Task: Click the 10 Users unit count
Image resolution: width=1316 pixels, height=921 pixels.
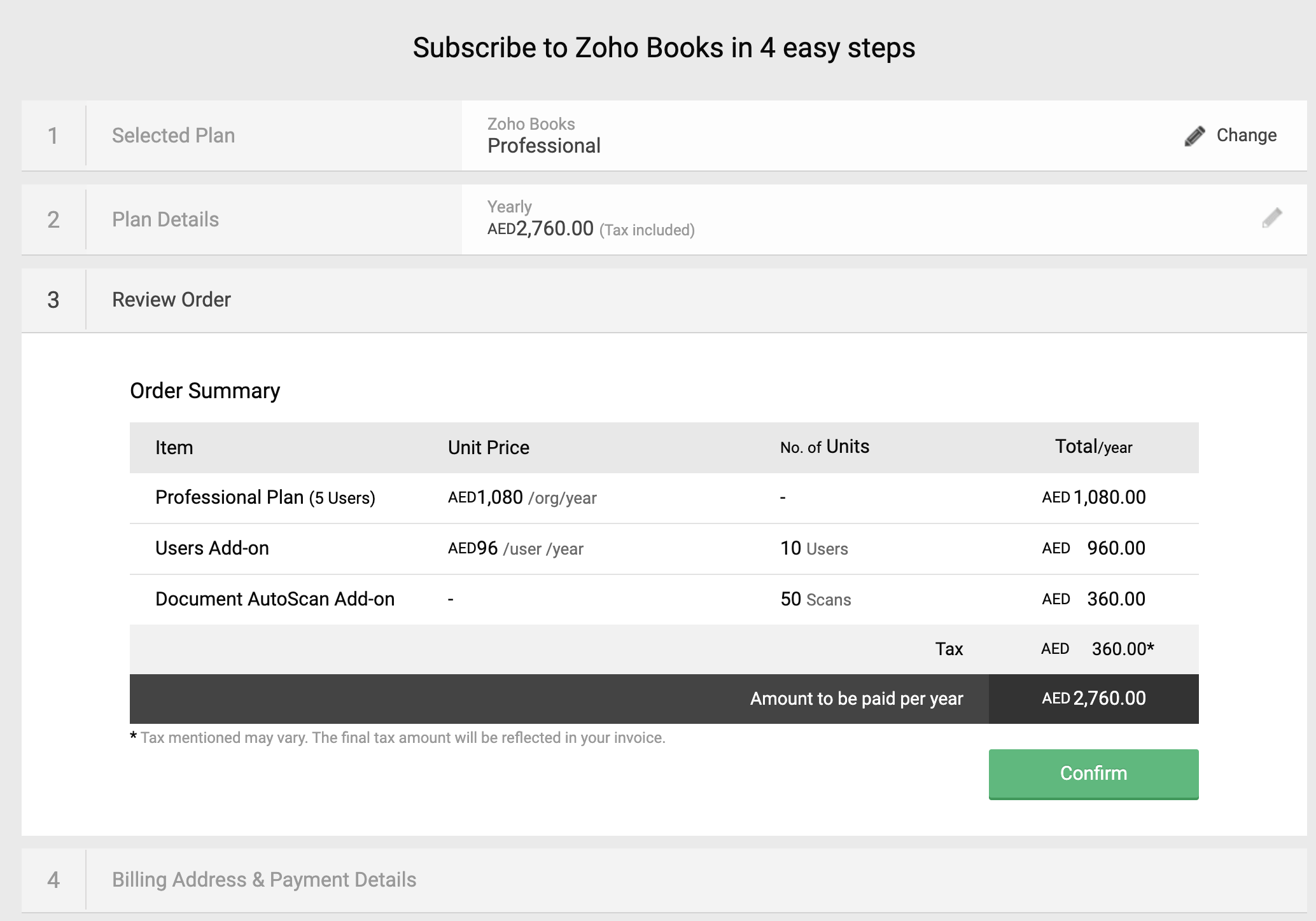Action: [814, 548]
